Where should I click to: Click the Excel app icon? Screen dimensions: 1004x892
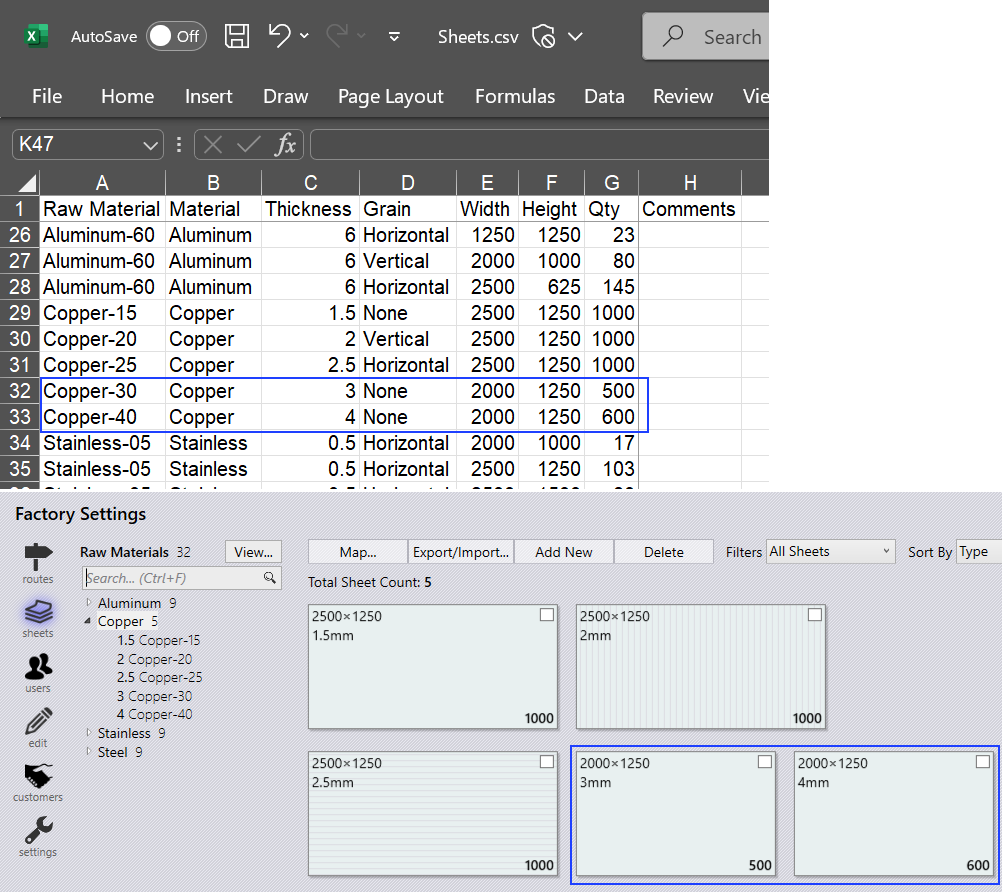(x=36, y=36)
